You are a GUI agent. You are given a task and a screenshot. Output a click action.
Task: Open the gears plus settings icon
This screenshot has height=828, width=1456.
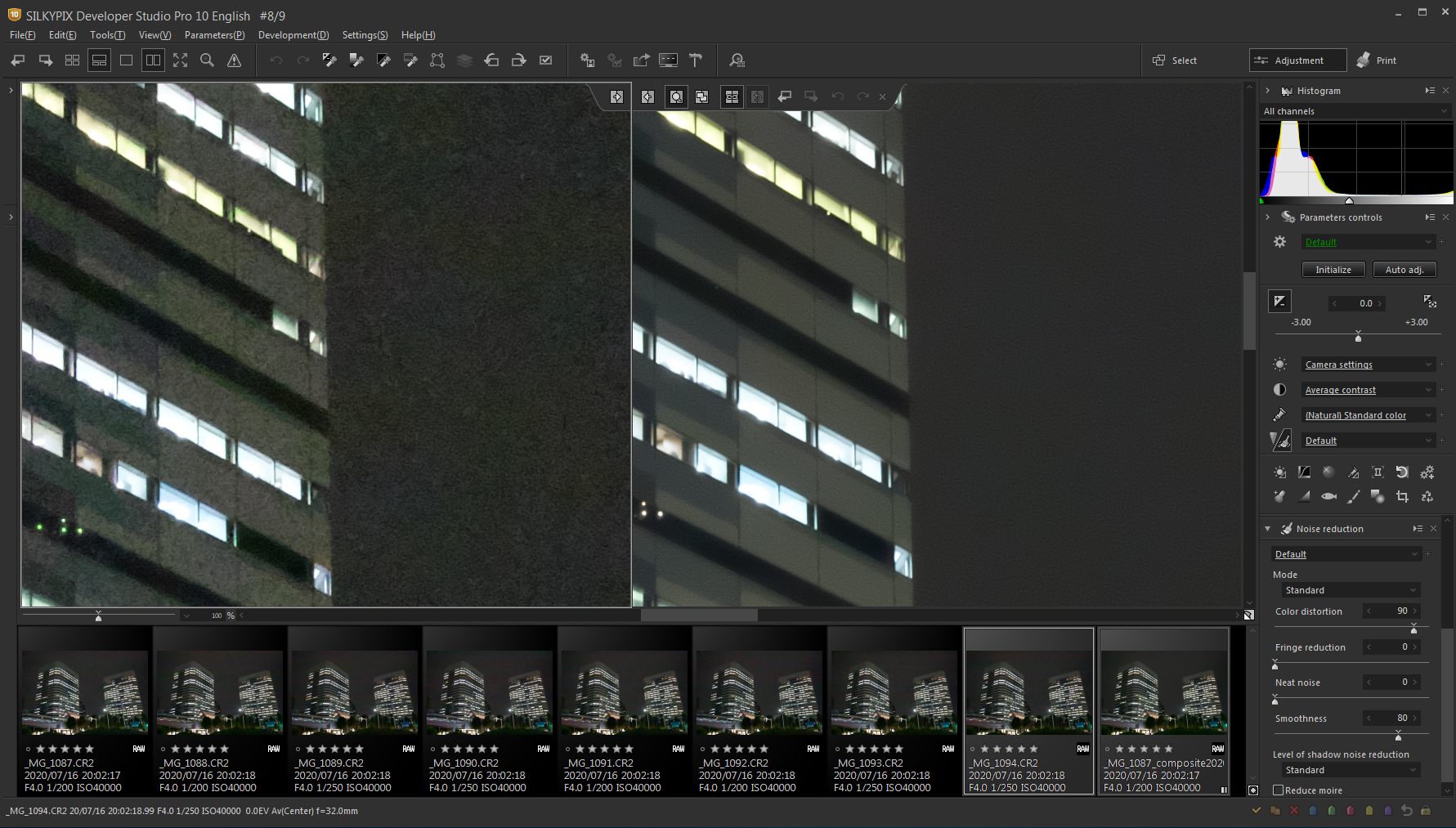[x=1427, y=472]
